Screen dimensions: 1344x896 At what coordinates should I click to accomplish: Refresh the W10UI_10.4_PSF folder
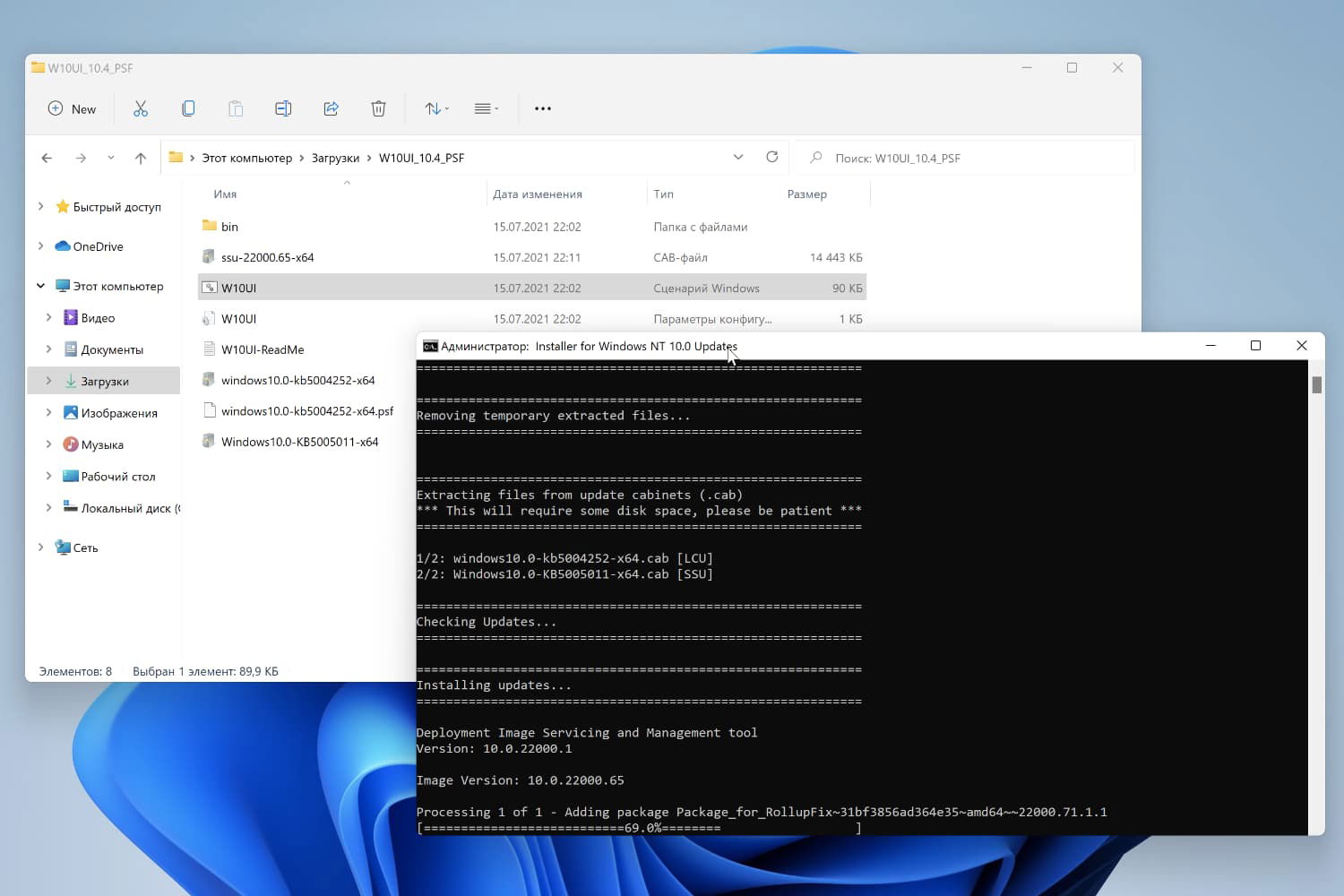click(x=772, y=157)
